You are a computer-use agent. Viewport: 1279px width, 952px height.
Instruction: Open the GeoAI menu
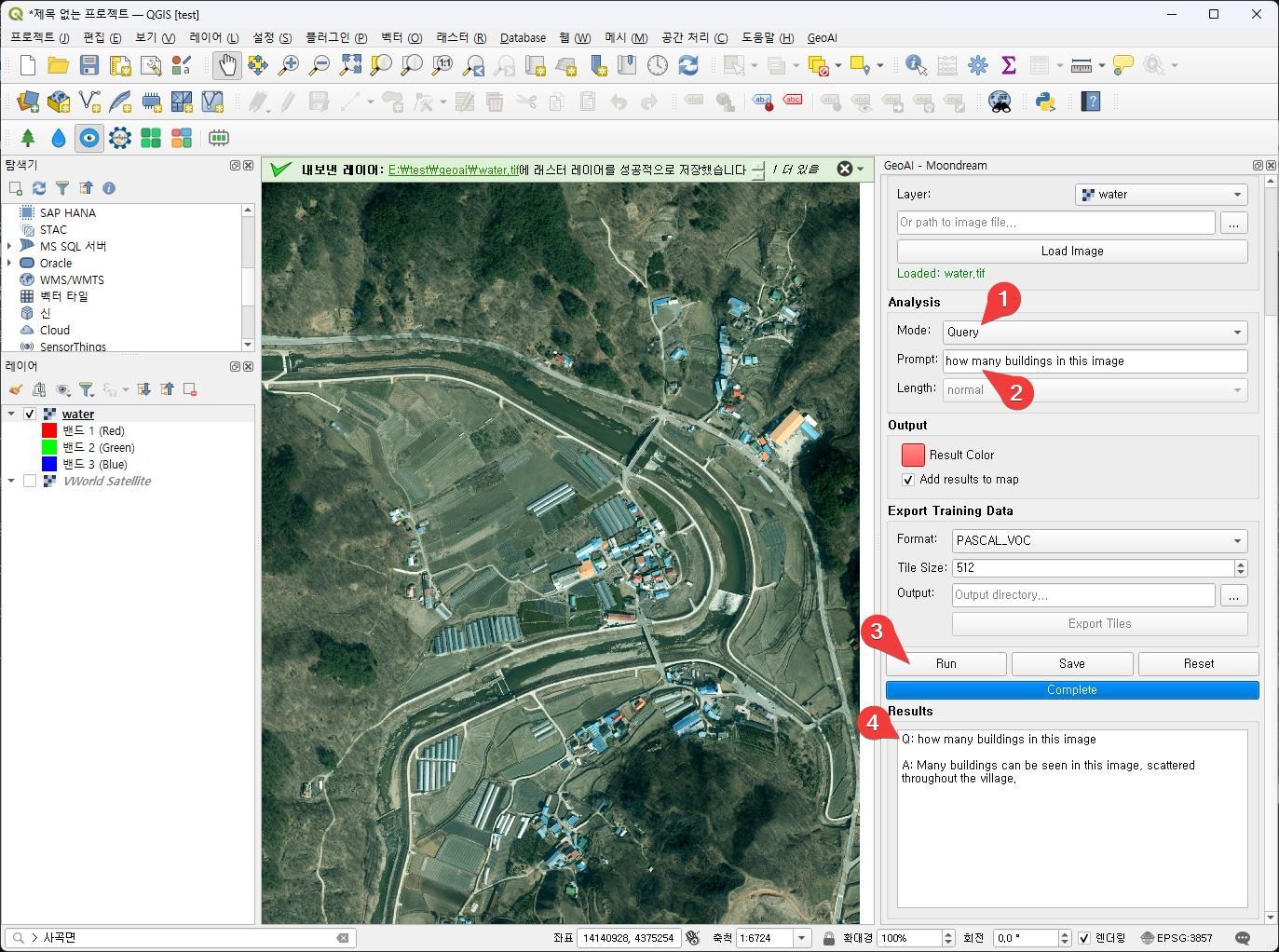pos(822,38)
